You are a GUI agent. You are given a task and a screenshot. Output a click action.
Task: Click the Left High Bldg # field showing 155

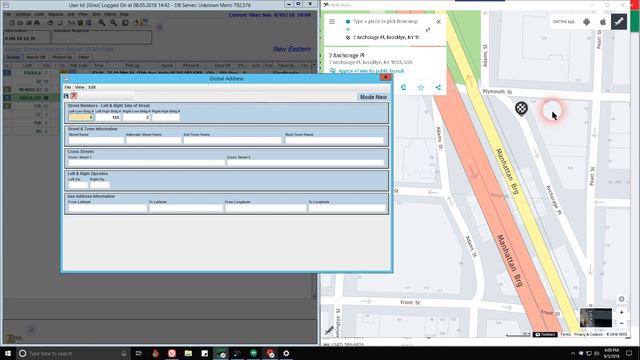(x=108, y=117)
